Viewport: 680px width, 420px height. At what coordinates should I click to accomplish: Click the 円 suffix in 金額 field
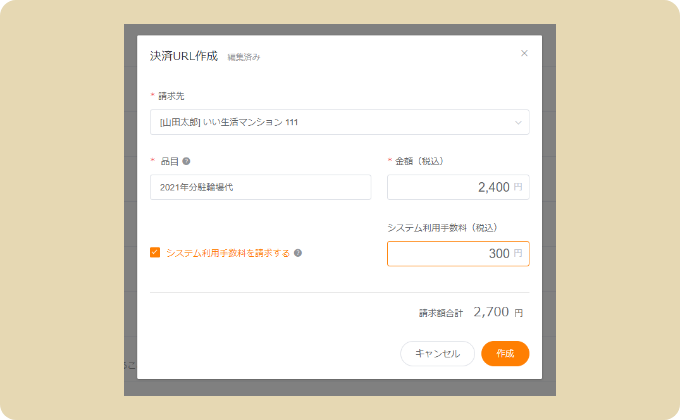pos(518,187)
